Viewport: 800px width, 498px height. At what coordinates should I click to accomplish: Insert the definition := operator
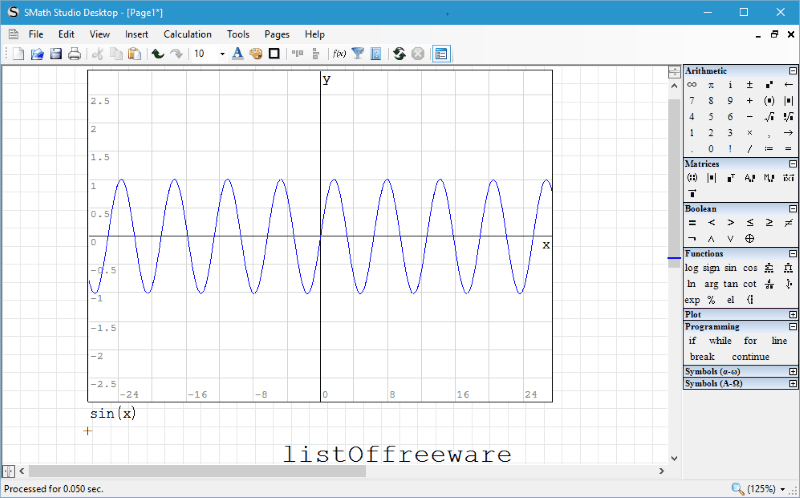[x=769, y=149]
